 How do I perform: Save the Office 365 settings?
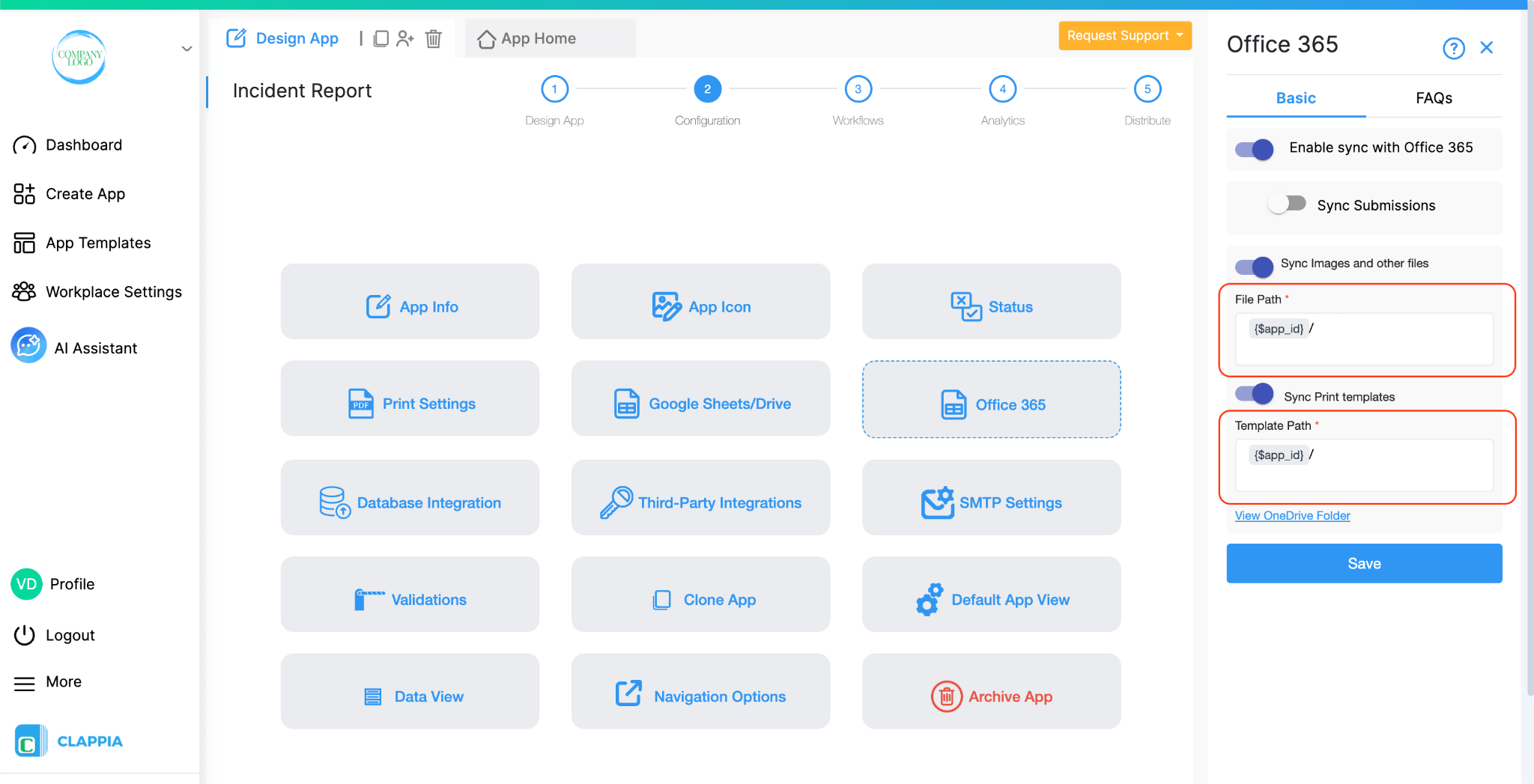[x=1363, y=563]
